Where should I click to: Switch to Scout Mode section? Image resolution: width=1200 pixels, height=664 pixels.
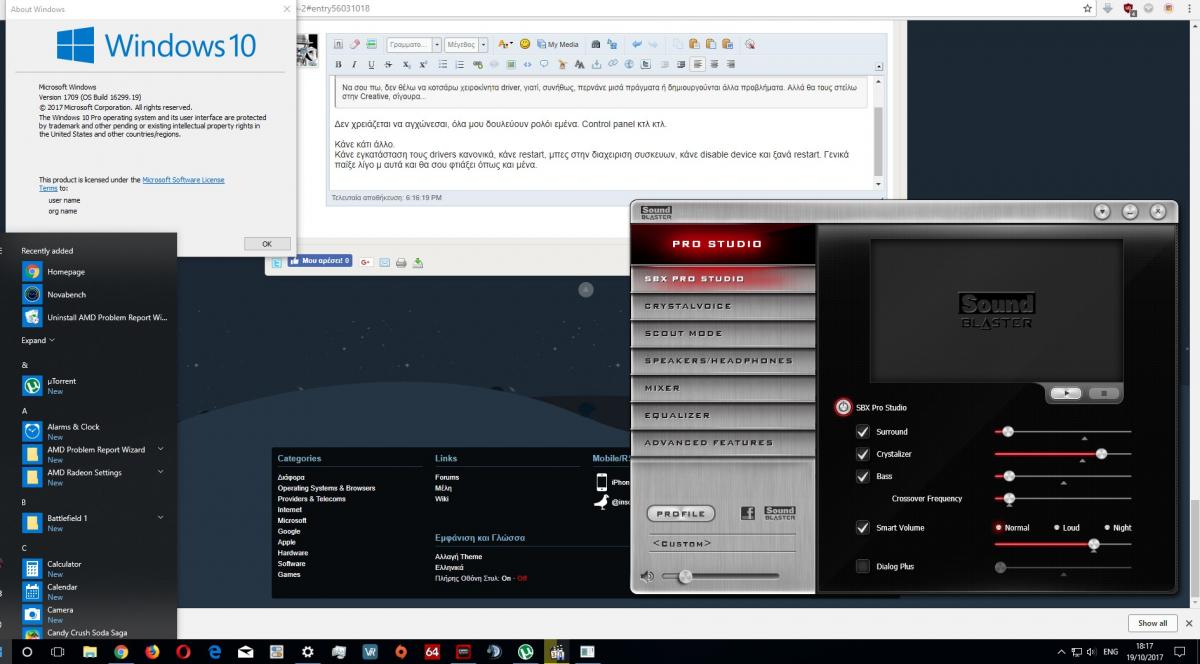point(723,333)
